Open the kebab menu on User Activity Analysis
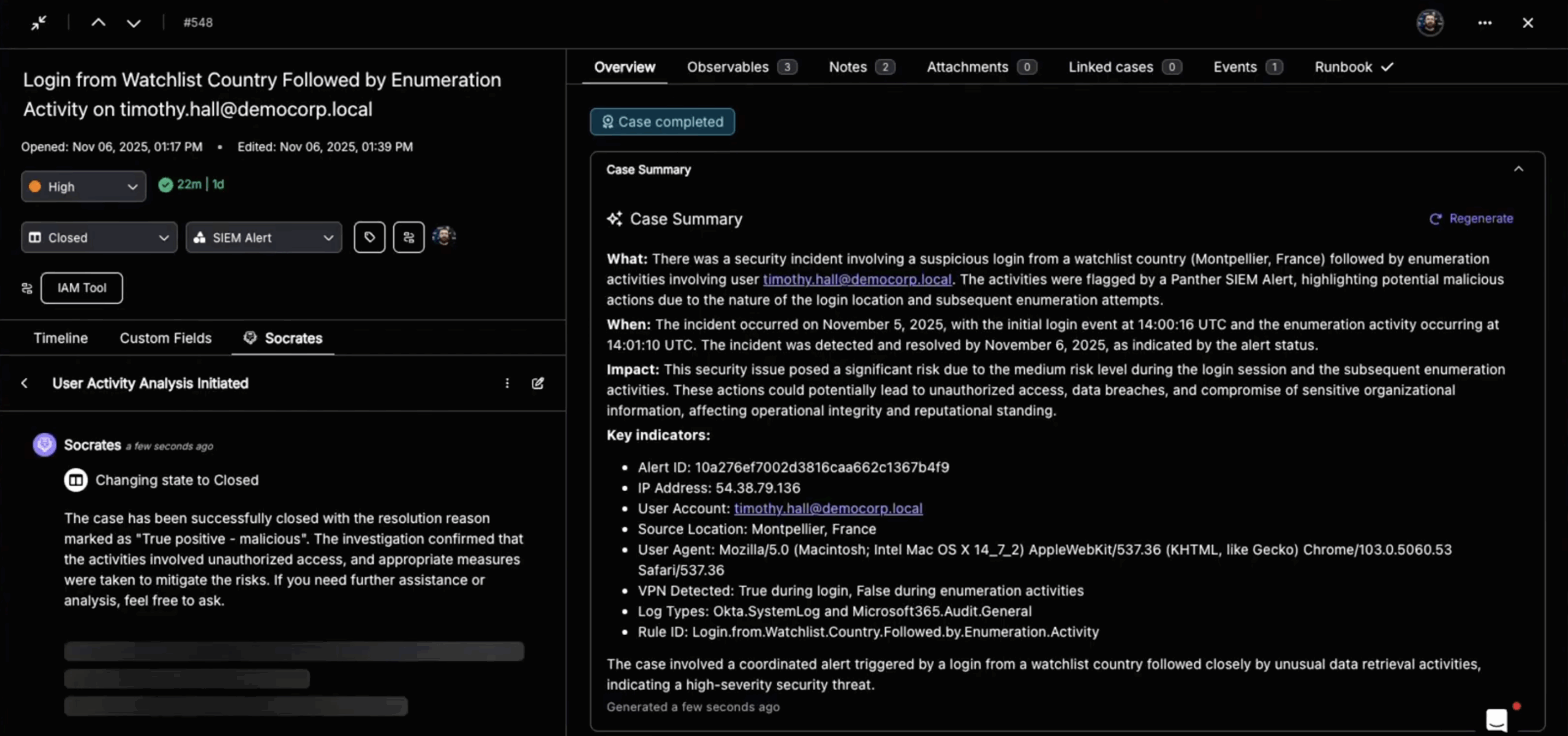The height and width of the screenshot is (736, 1568). pos(507,383)
